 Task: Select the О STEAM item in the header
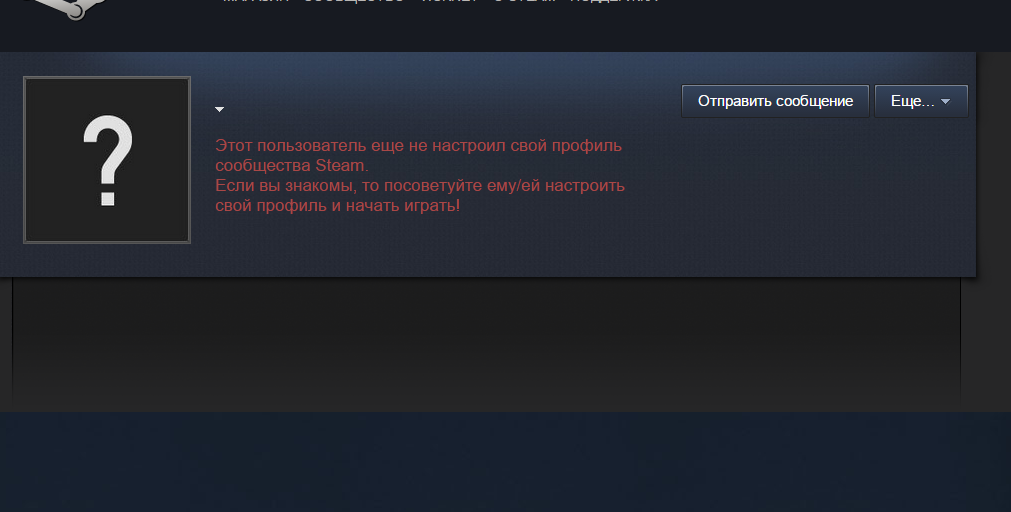pos(524,2)
